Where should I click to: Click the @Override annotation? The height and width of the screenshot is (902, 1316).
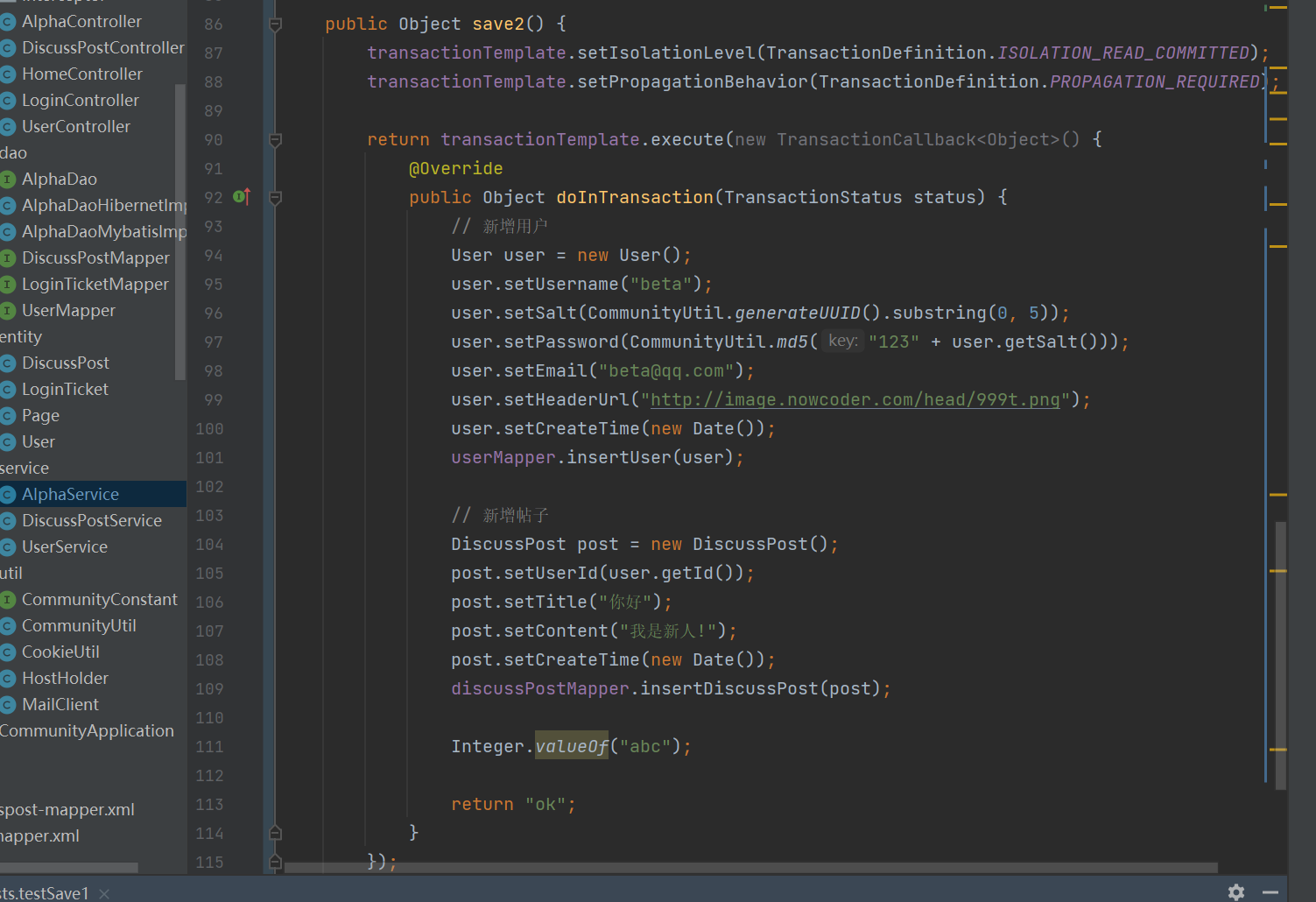[456, 168]
